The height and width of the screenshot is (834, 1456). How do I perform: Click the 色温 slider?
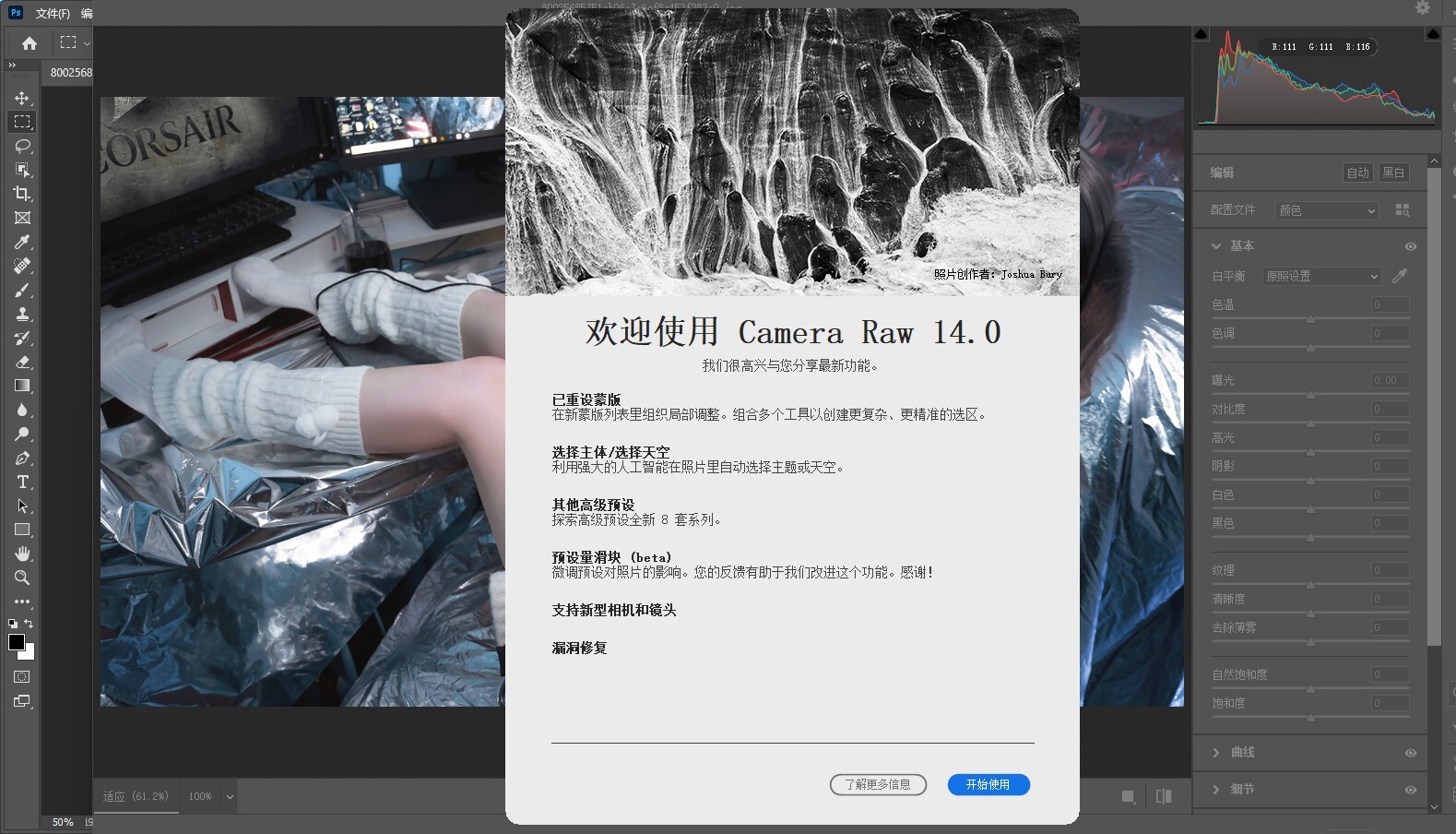[1310, 319]
